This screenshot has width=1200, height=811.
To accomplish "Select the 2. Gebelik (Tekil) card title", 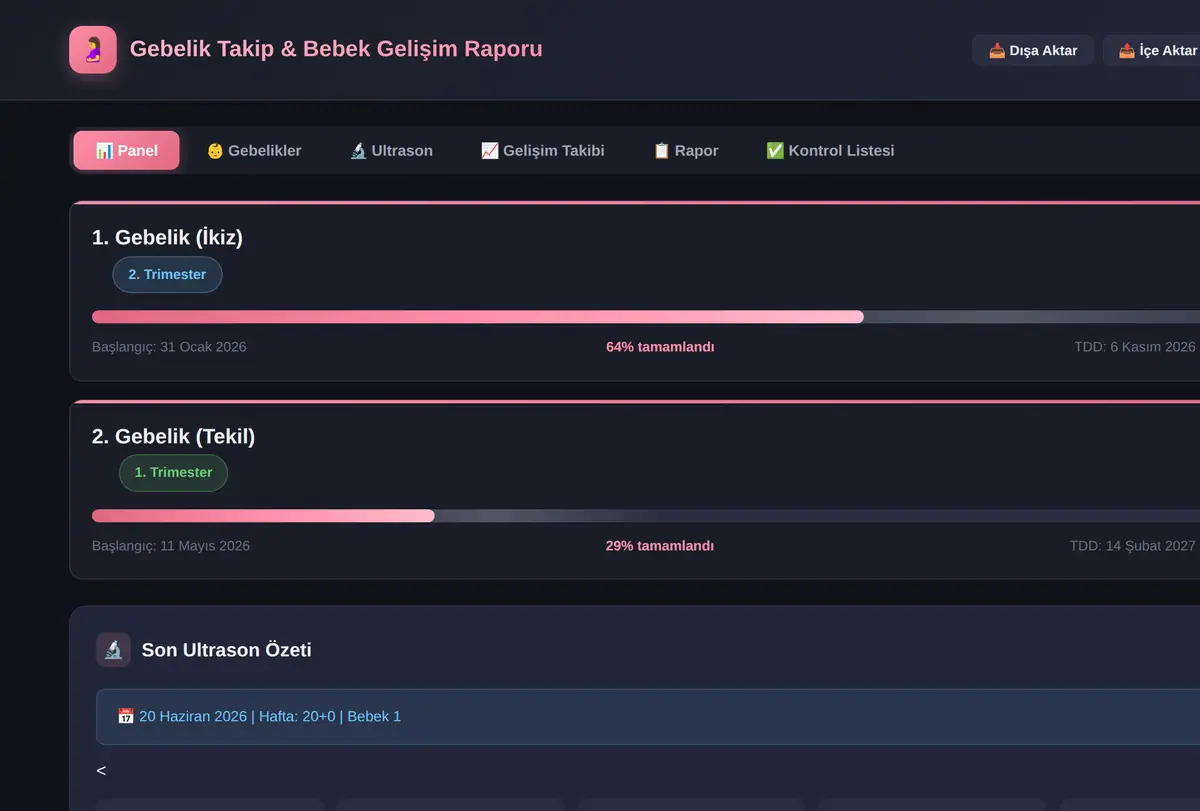I will (x=174, y=436).
